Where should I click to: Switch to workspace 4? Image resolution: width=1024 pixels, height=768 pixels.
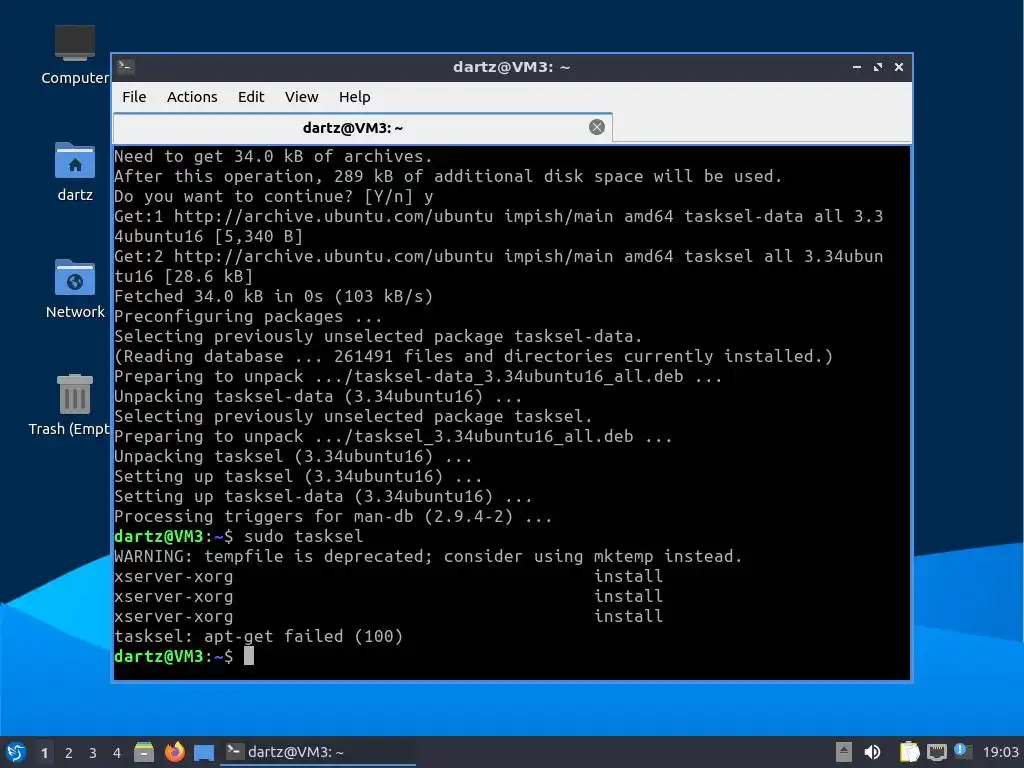(x=117, y=753)
